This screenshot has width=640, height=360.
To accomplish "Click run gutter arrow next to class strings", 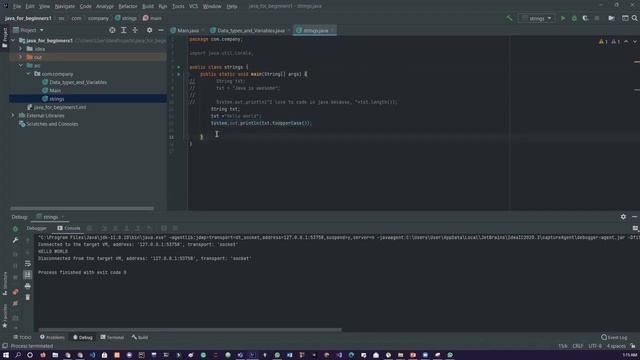I will [x=178, y=67].
